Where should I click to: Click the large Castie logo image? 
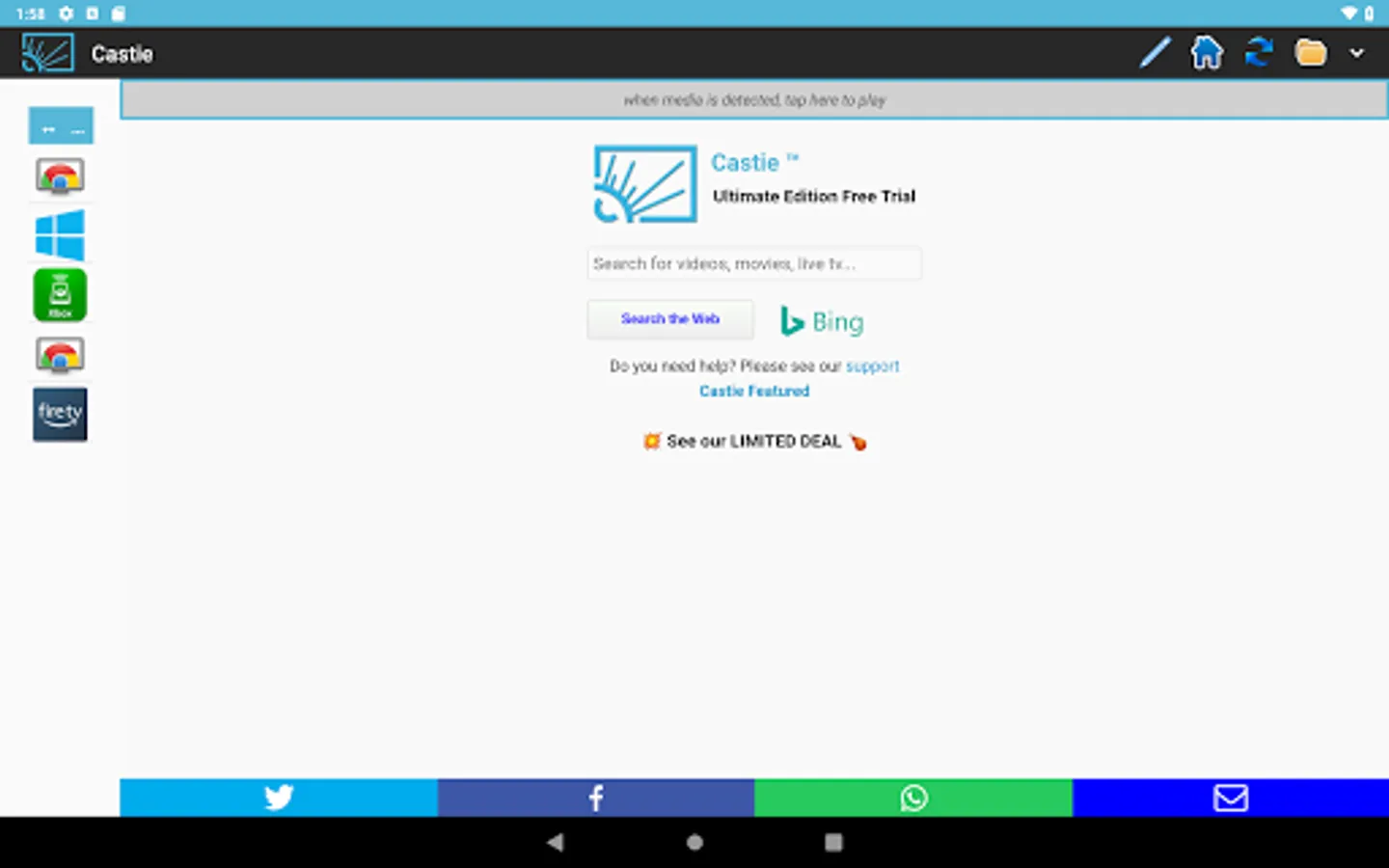(x=645, y=184)
